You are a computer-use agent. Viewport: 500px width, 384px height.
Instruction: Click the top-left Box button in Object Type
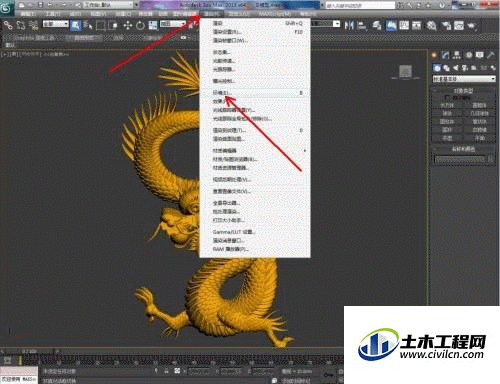point(447,105)
